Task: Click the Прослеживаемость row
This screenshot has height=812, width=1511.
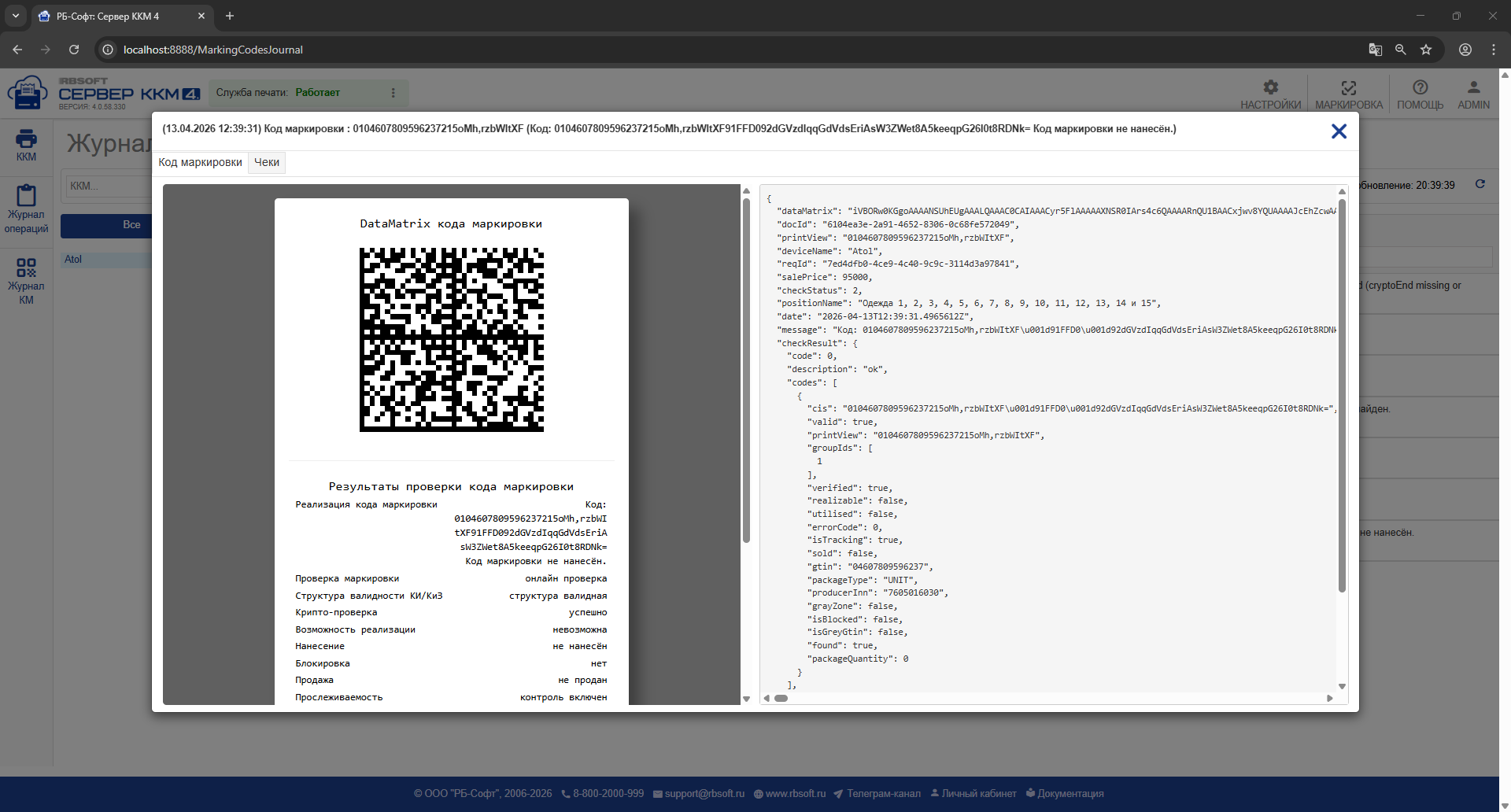Action: click(452, 697)
